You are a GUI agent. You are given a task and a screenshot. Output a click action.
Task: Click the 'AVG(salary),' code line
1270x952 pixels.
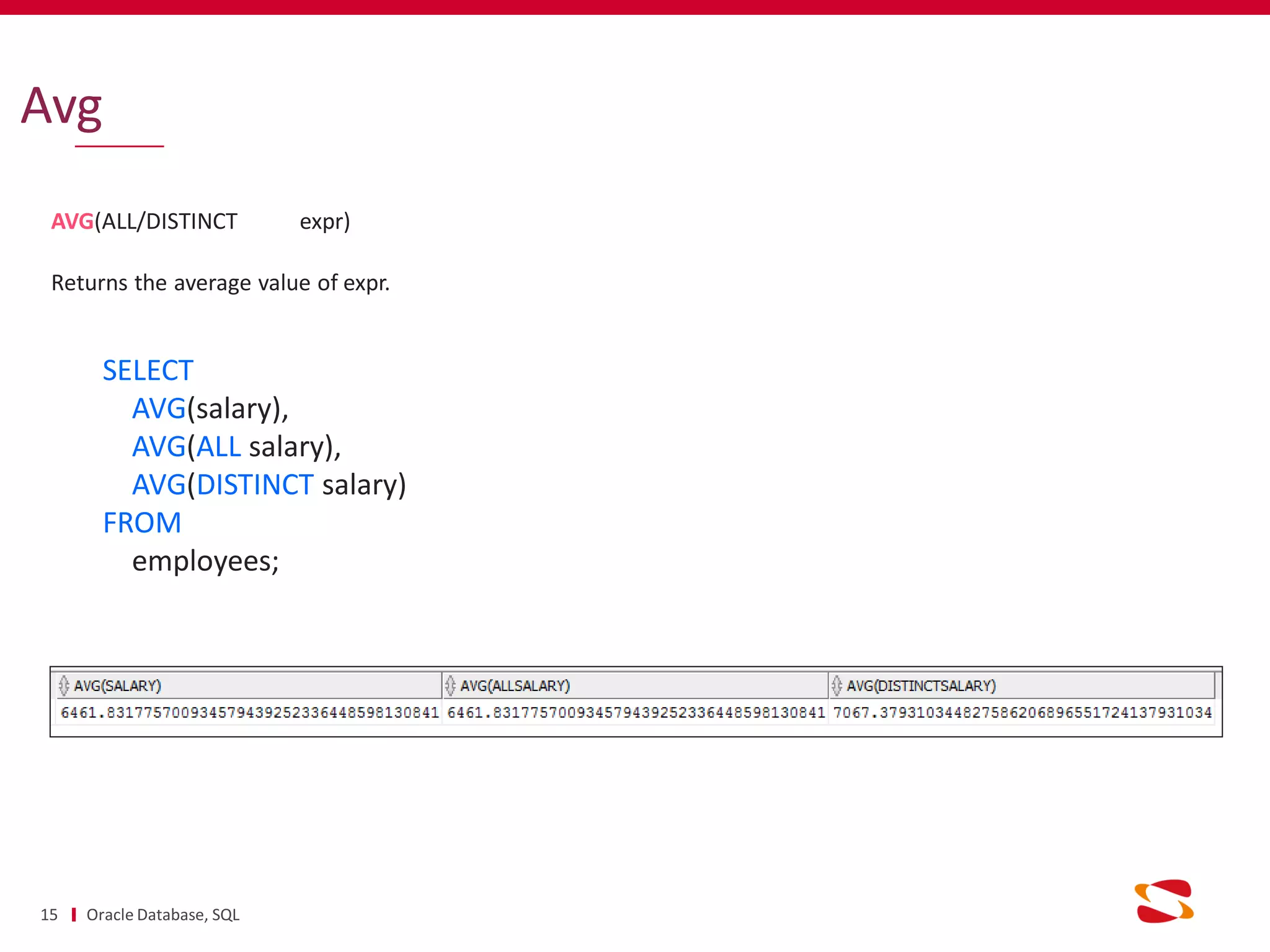[211, 409]
